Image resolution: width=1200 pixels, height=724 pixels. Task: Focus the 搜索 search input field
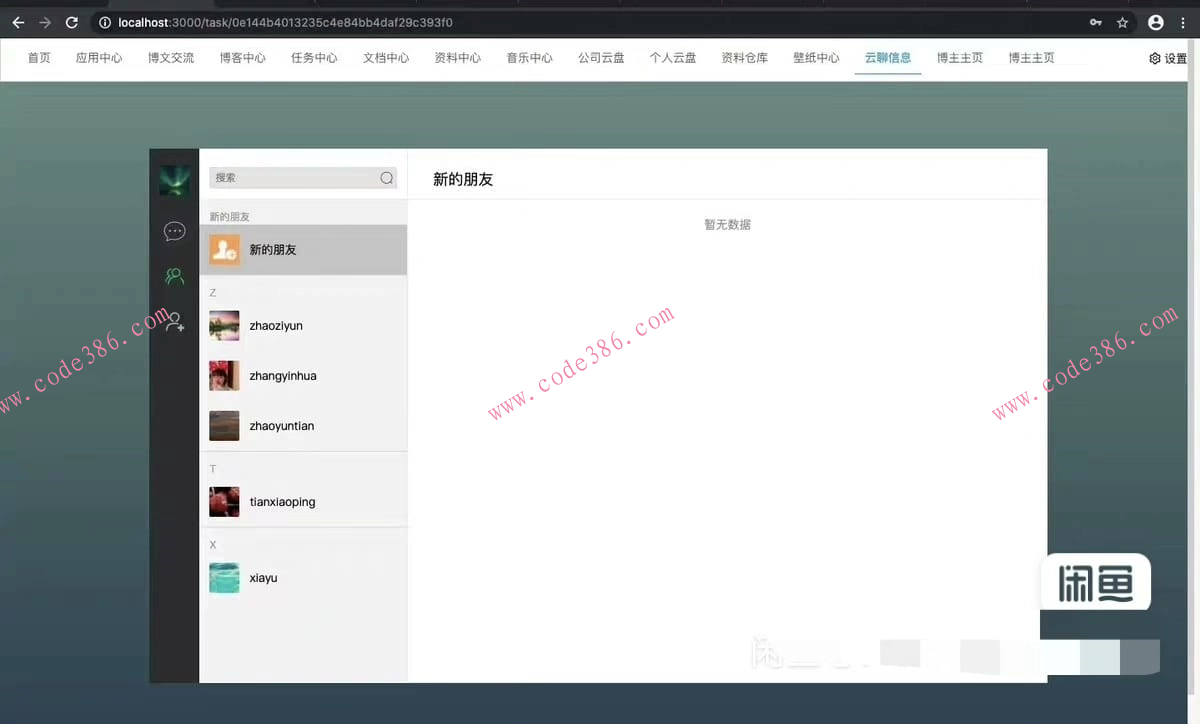303,178
